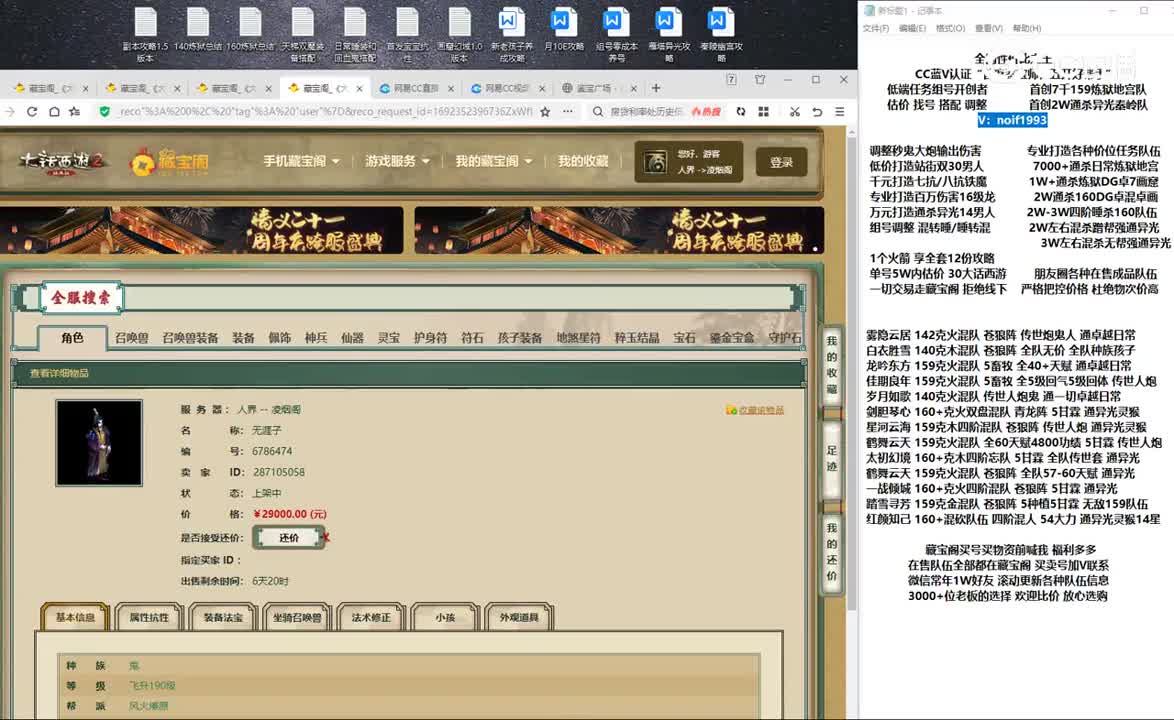Click the seller ID '287105058'

(x=279, y=472)
